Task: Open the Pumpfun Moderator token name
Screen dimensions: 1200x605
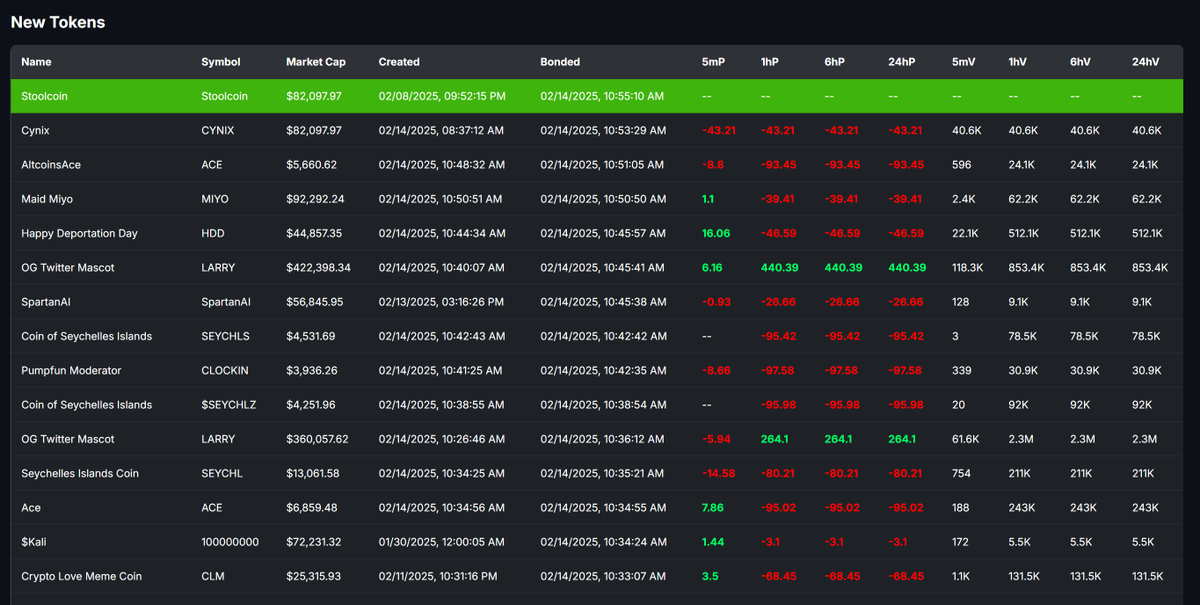Action: (x=71, y=370)
